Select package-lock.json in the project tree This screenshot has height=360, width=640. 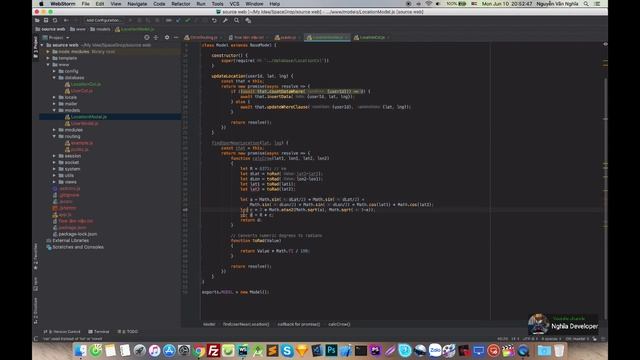[78, 234]
